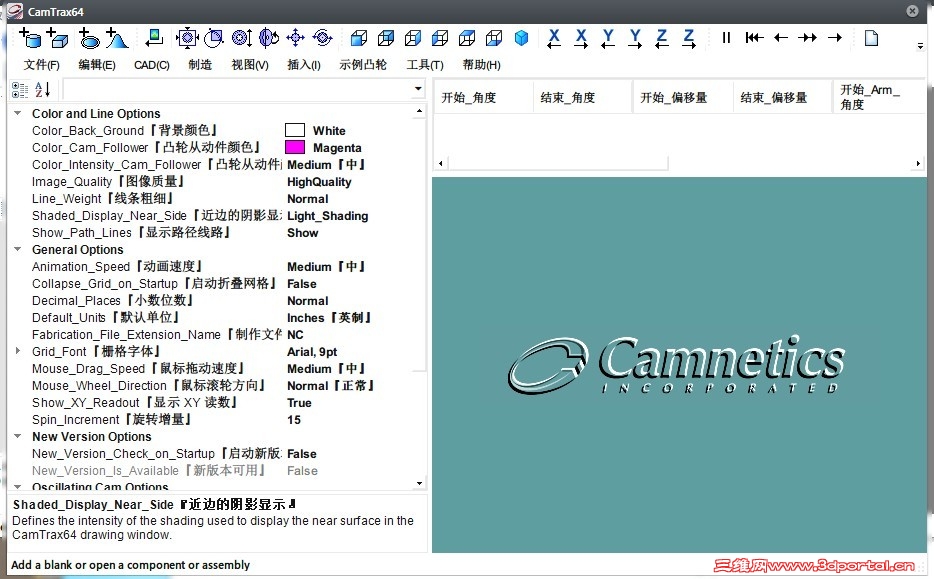
Task: Switch to back face cube view
Action: click(x=386, y=38)
